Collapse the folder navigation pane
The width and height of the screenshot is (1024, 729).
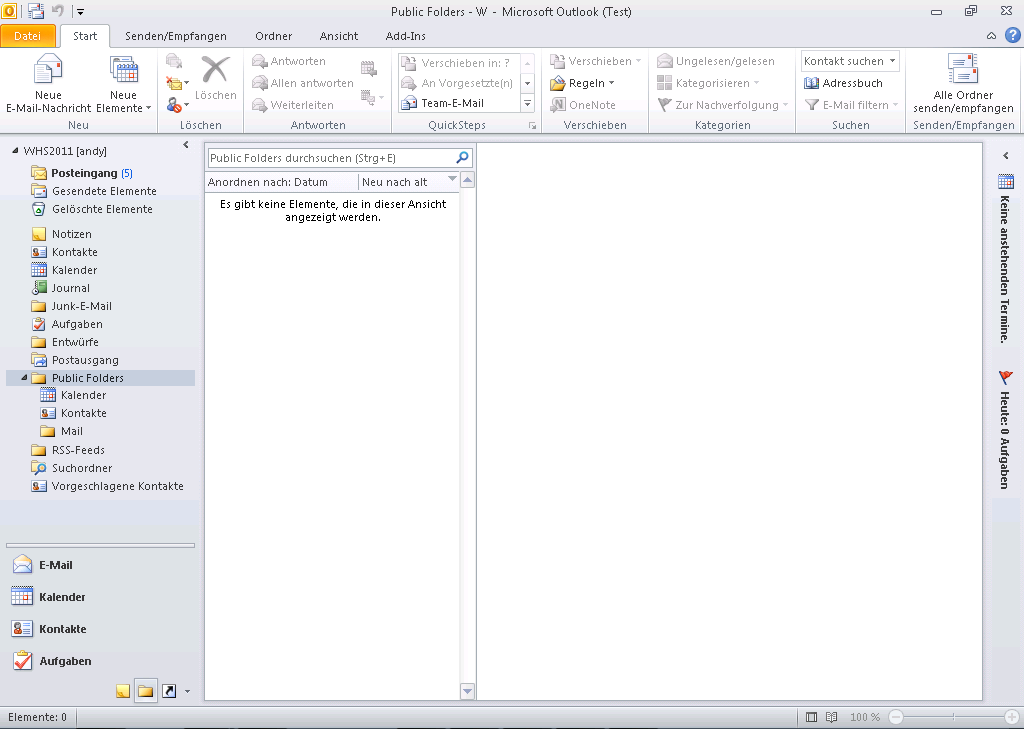[186, 146]
